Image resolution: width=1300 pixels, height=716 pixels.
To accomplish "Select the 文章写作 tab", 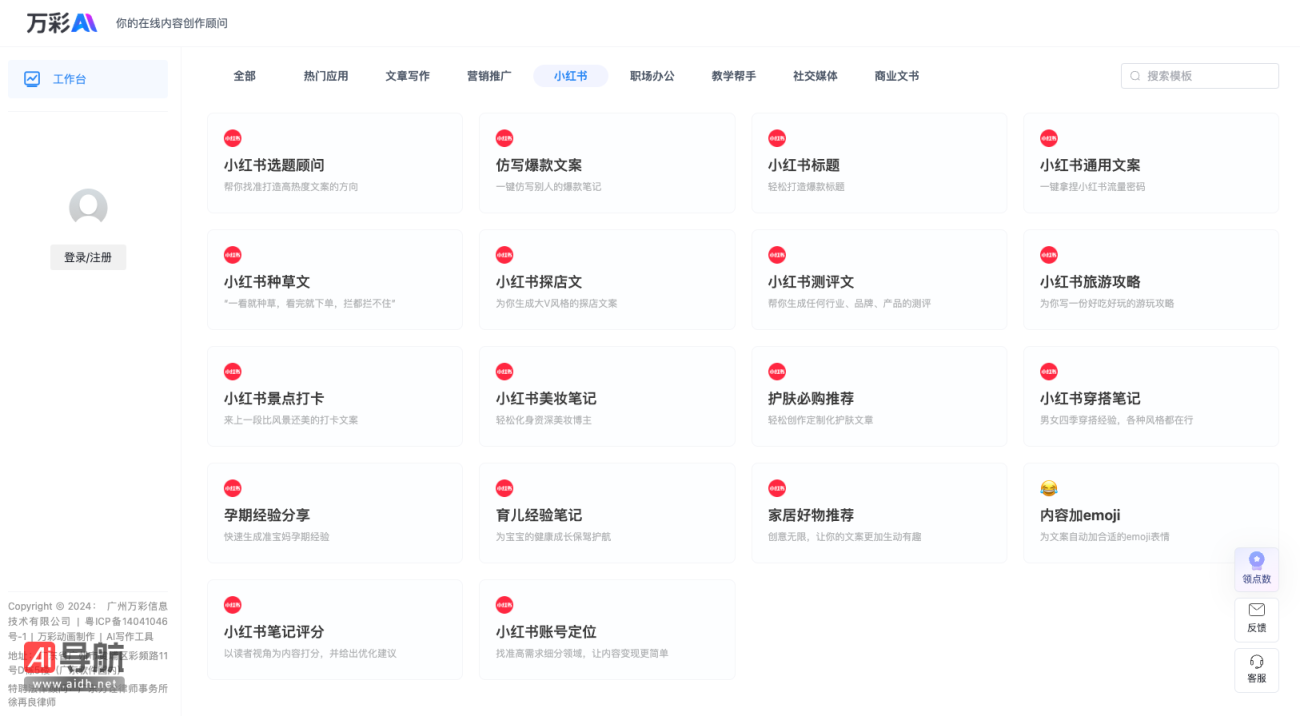I will (407, 76).
